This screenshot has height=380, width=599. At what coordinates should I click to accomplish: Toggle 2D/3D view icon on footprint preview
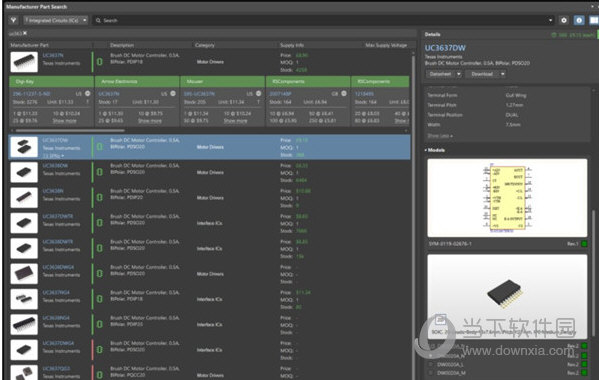point(440,319)
